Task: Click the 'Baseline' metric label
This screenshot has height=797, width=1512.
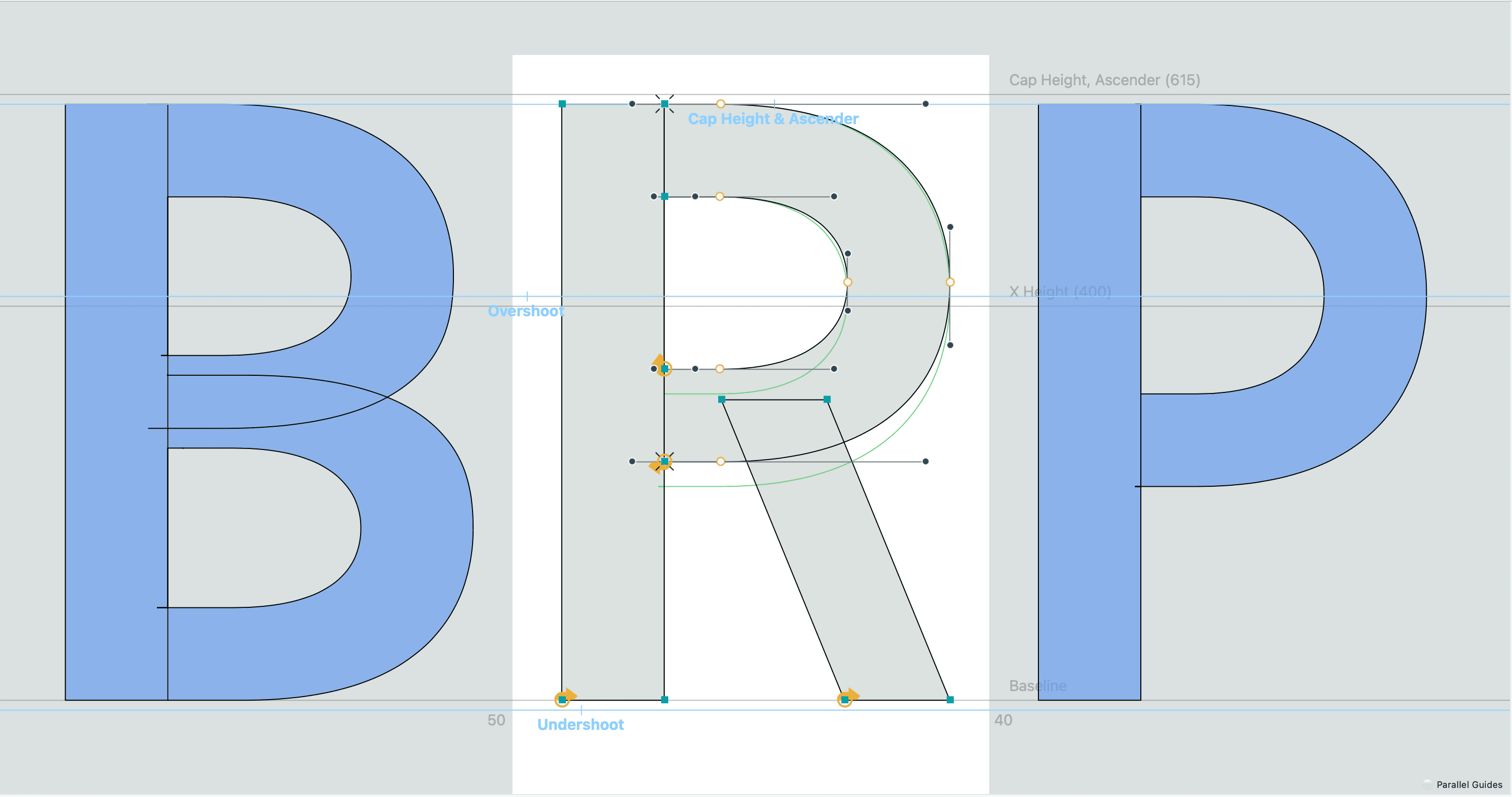Action: point(1038,686)
